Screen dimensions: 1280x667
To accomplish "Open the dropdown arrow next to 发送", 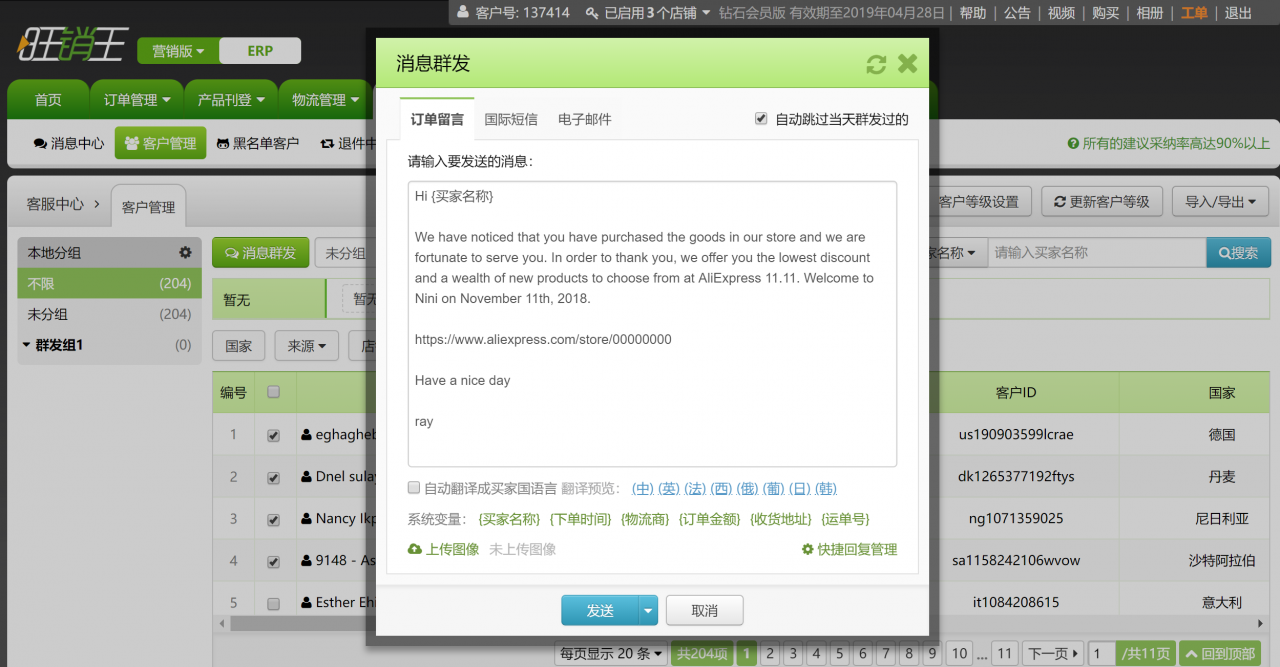I will point(649,610).
